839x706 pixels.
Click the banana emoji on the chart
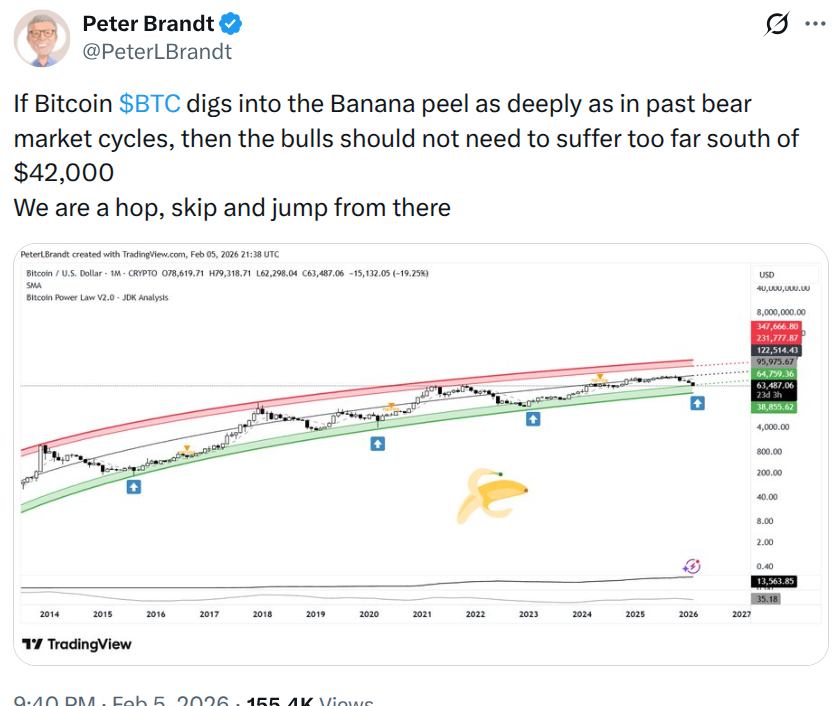(490, 495)
